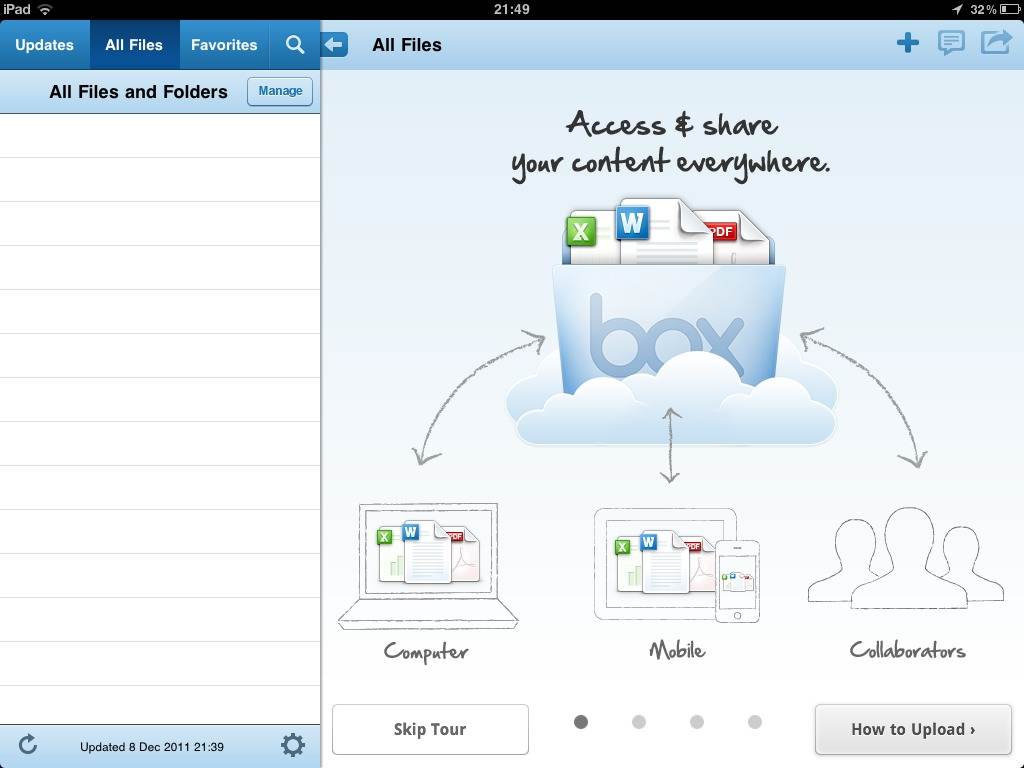Select the All Files tab
This screenshot has height=768, width=1024.
click(134, 45)
